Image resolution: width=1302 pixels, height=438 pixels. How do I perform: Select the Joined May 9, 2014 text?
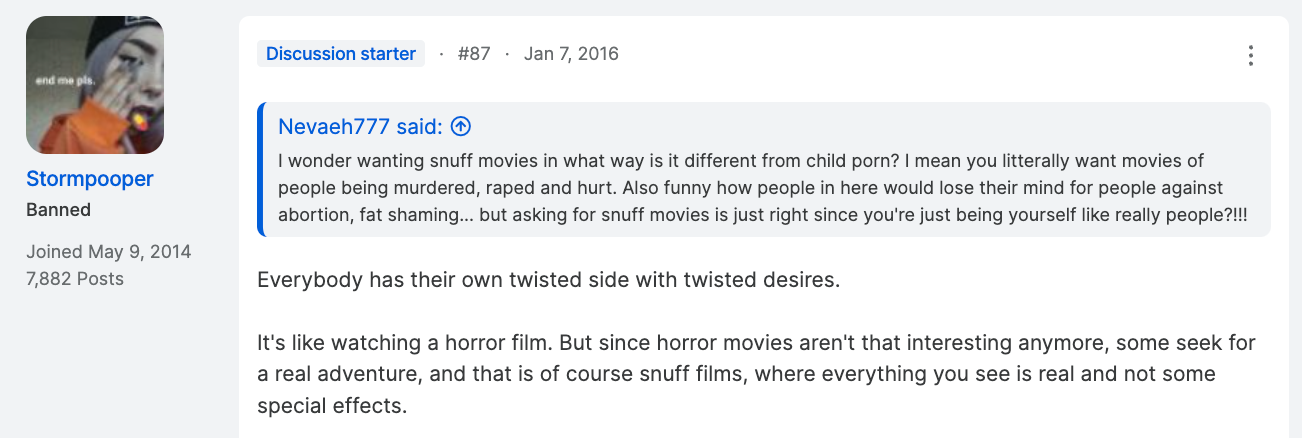coord(108,251)
